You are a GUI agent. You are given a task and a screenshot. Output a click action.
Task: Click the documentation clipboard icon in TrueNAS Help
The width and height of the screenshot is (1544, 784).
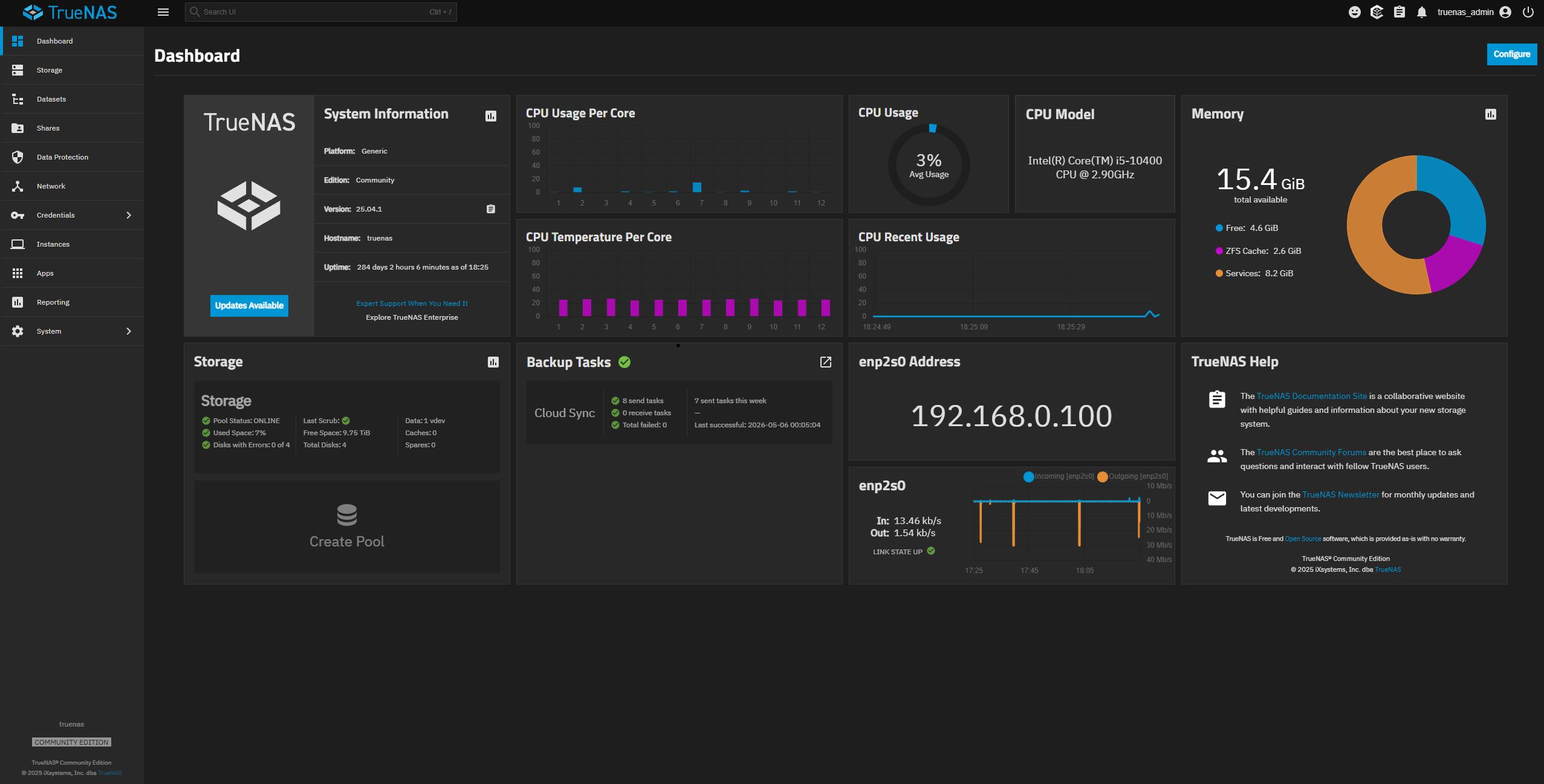[1217, 400]
